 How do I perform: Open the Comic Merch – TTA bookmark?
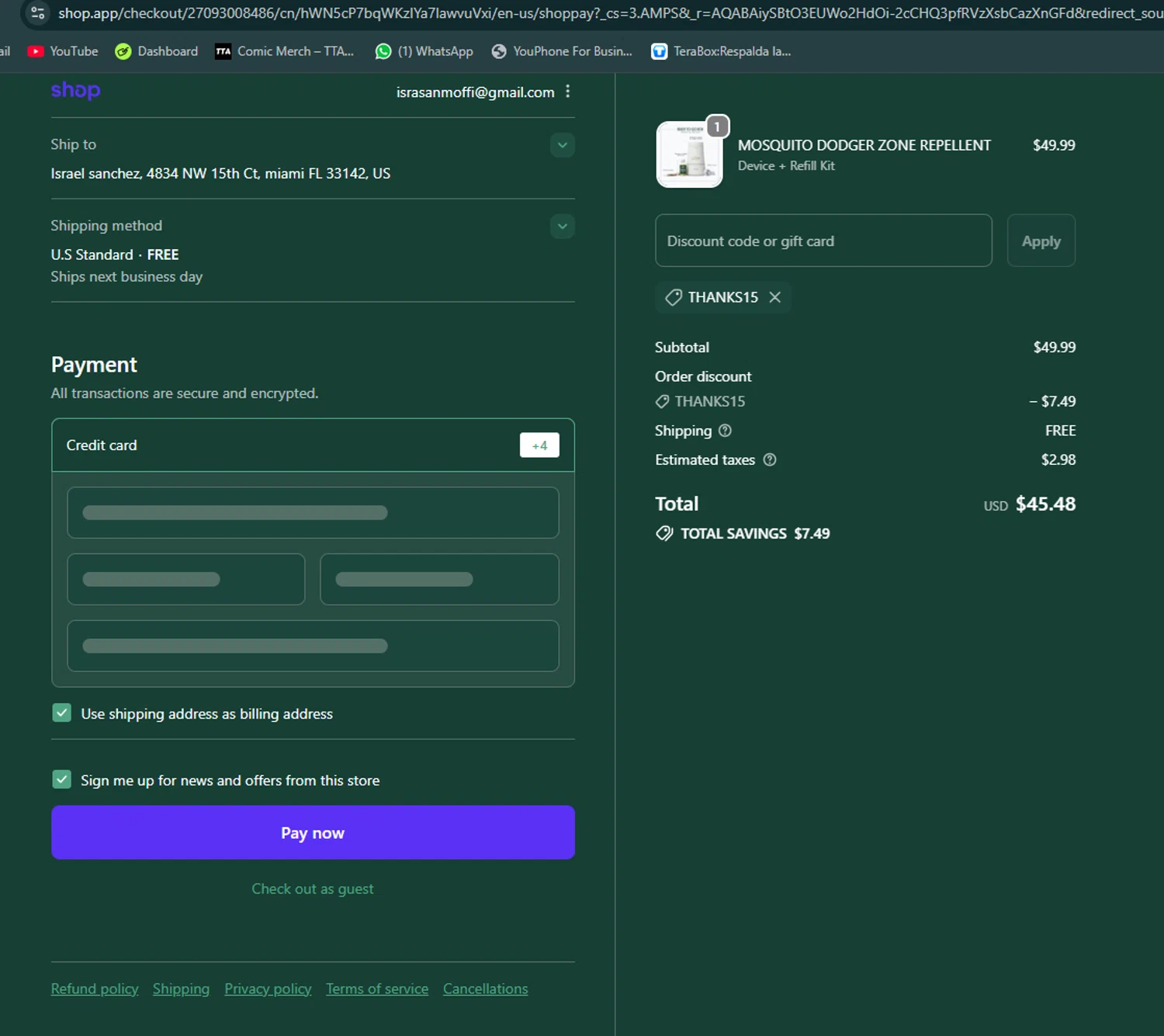(285, 51)
